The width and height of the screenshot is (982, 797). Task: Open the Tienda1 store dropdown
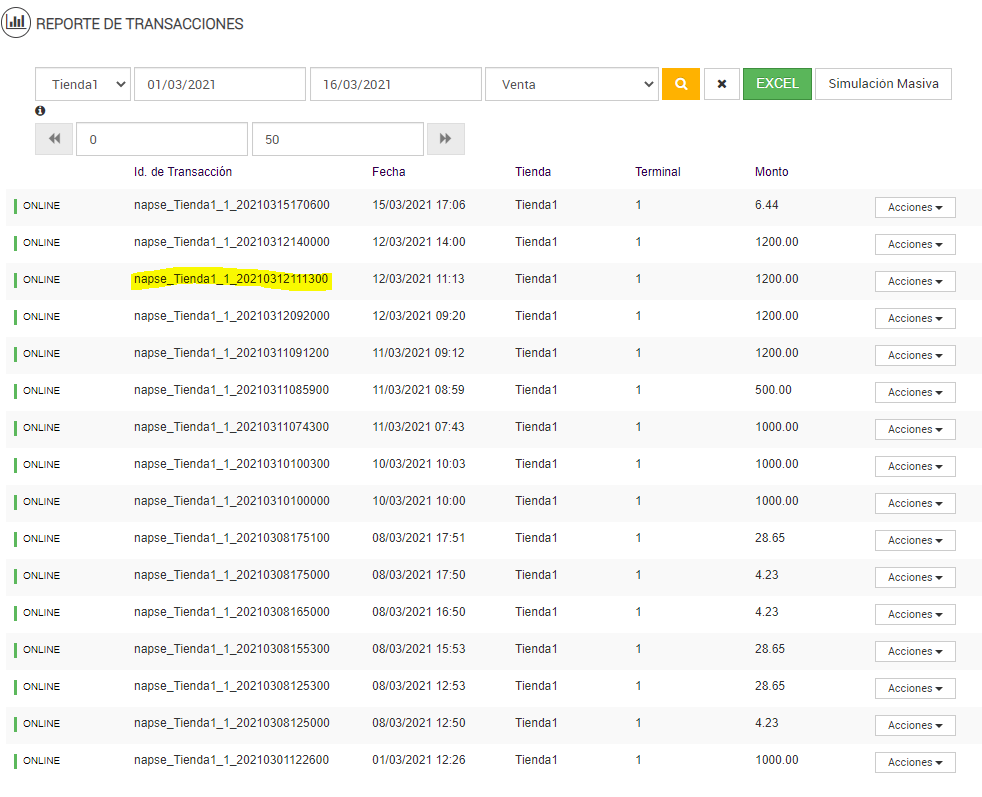83,84
